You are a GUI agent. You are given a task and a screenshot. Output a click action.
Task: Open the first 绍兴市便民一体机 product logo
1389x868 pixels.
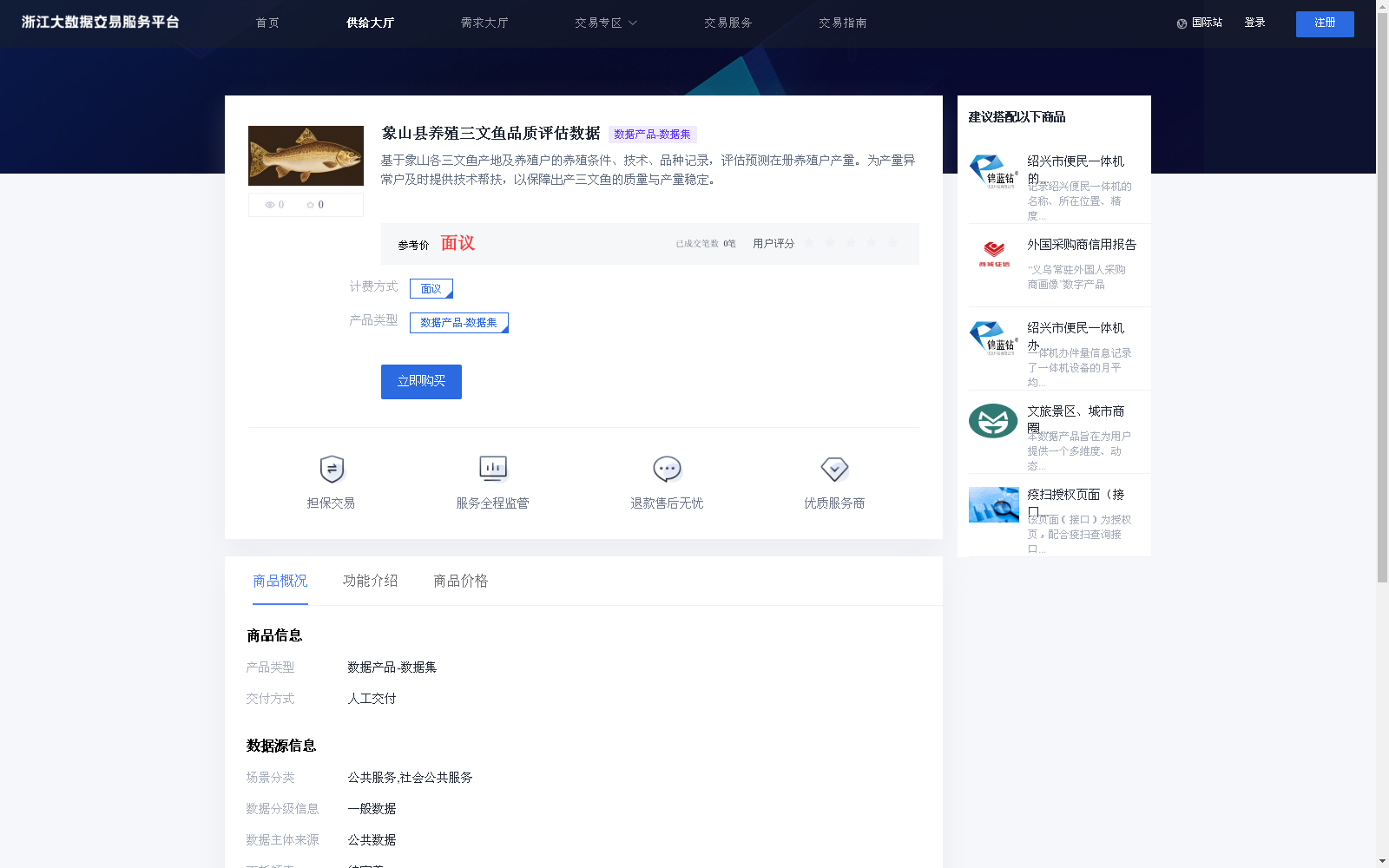coord(993,171)
